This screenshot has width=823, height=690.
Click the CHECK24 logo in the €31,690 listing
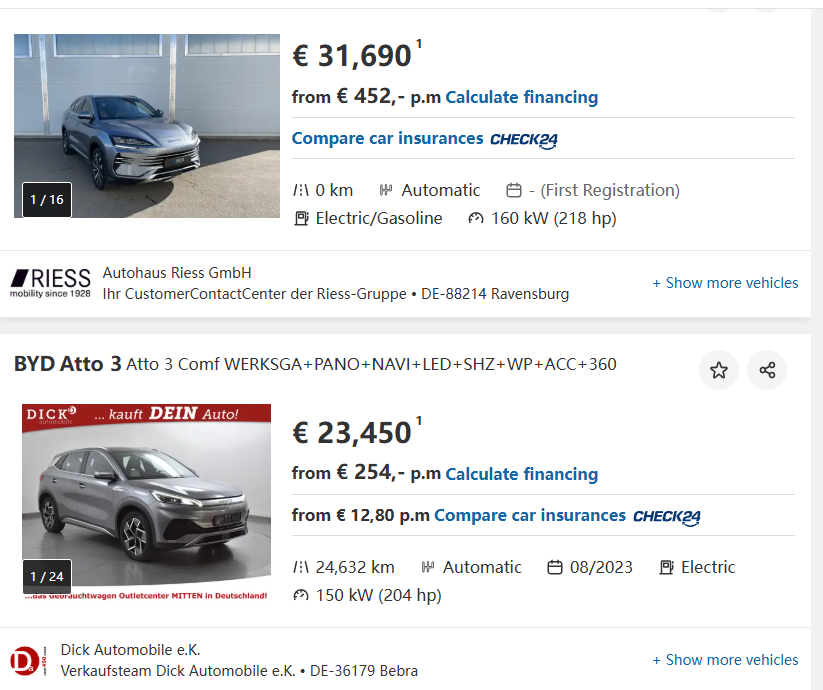point(524,139)
